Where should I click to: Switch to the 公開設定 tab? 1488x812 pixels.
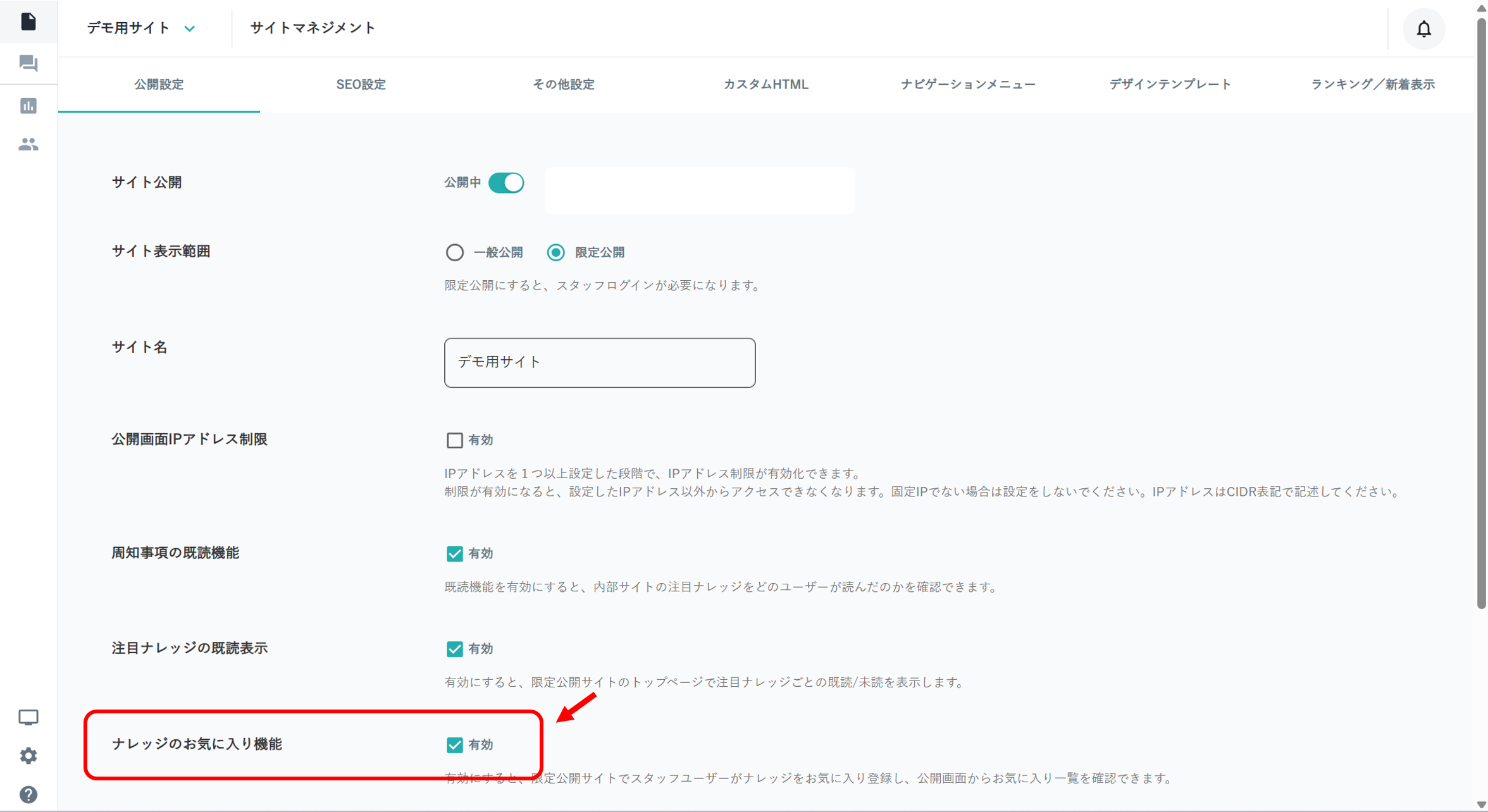(159, 85)
